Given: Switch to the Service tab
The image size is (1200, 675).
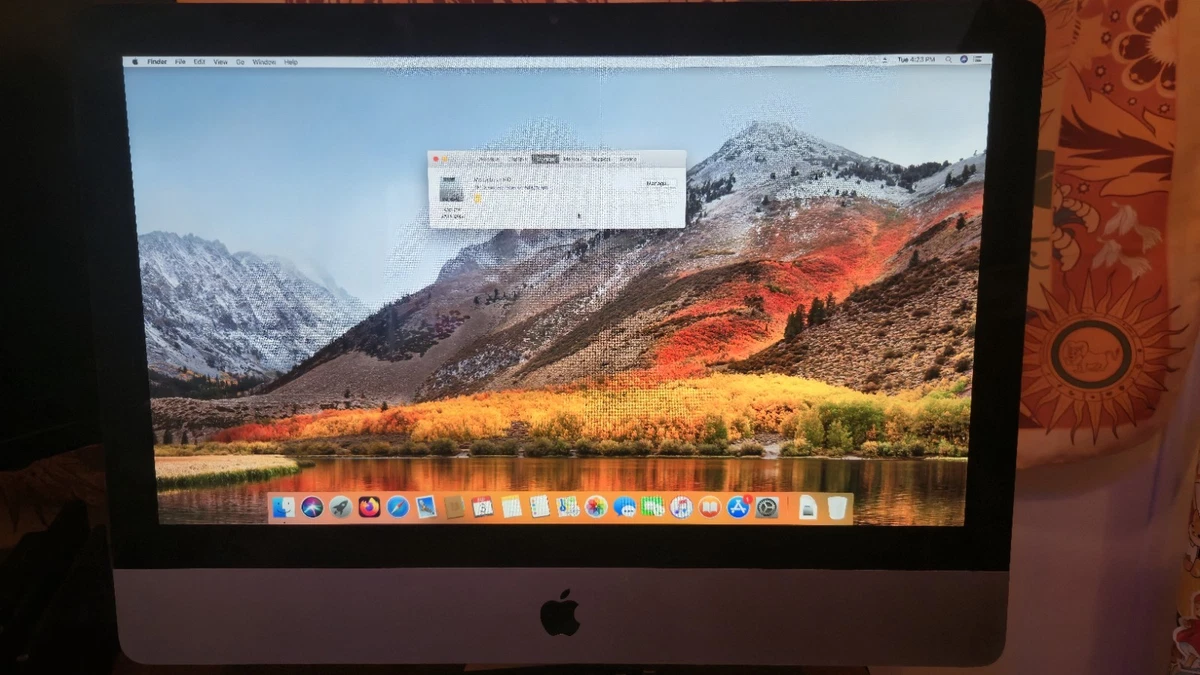Looking at the screenshot, I should (x=628, y=159).
